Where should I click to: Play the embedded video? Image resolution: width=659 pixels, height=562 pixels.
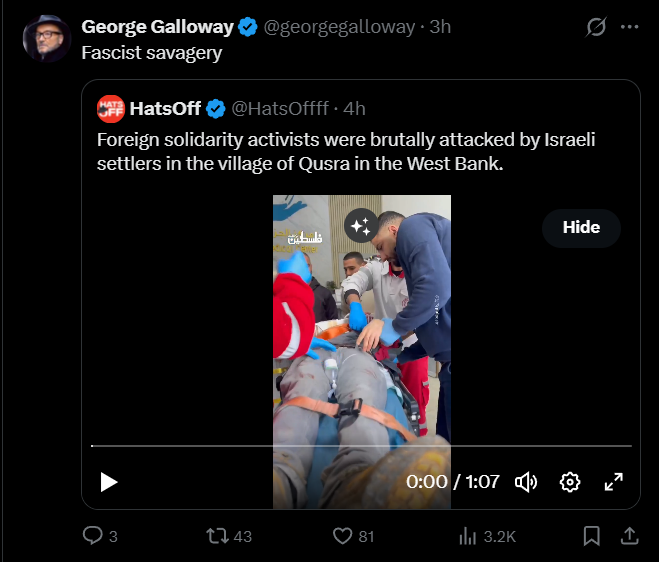click(109, 482)
